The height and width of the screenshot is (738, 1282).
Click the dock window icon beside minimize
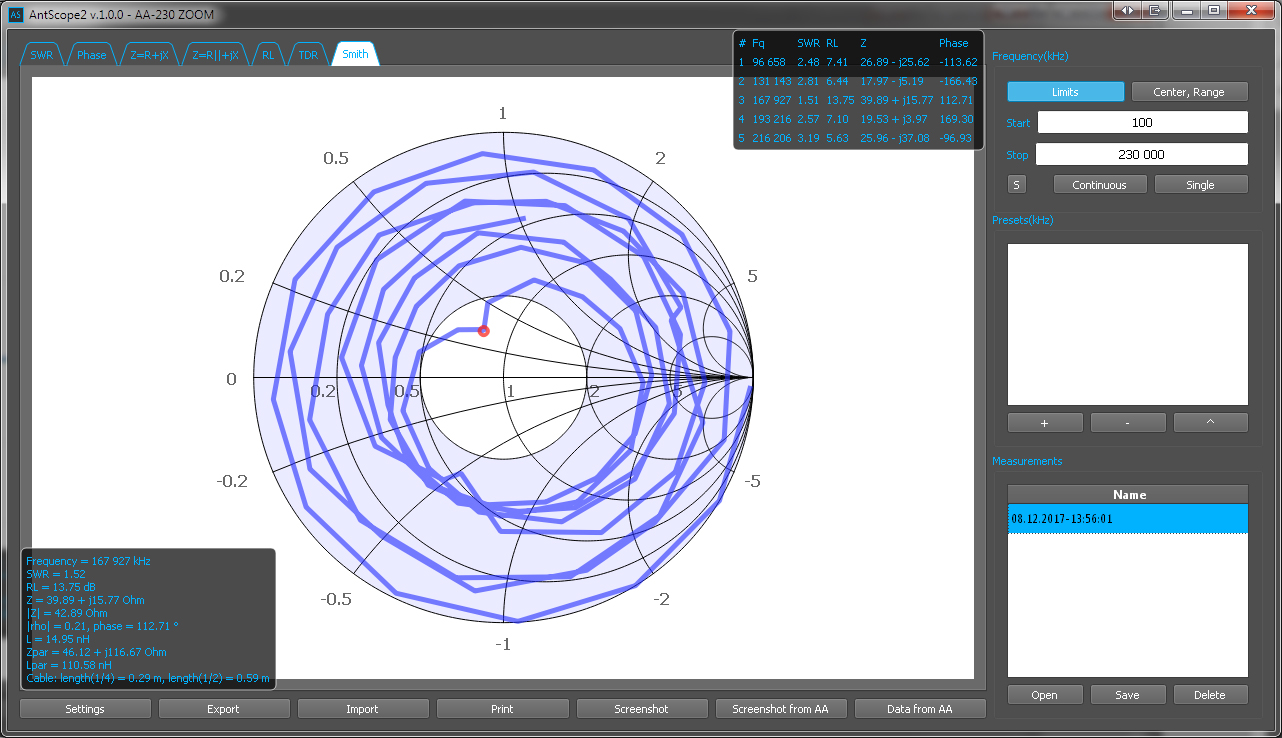1156,10
